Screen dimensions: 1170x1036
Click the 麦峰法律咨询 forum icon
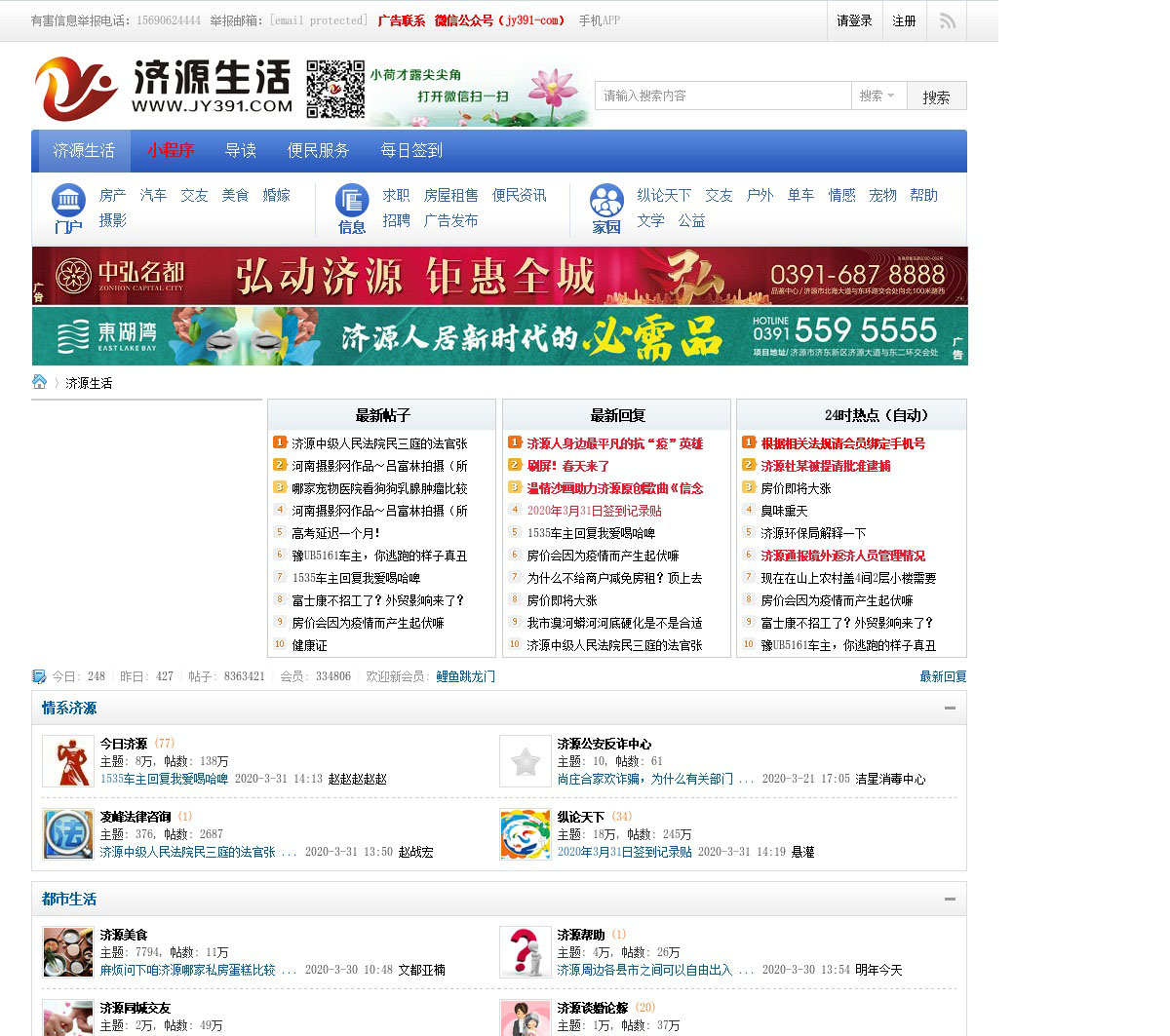(x=67, y=834)
